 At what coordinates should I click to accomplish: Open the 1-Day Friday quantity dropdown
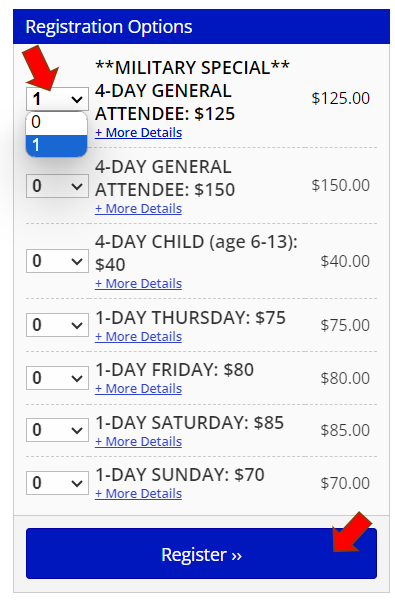pyautogui.click(x=57, y=378)
